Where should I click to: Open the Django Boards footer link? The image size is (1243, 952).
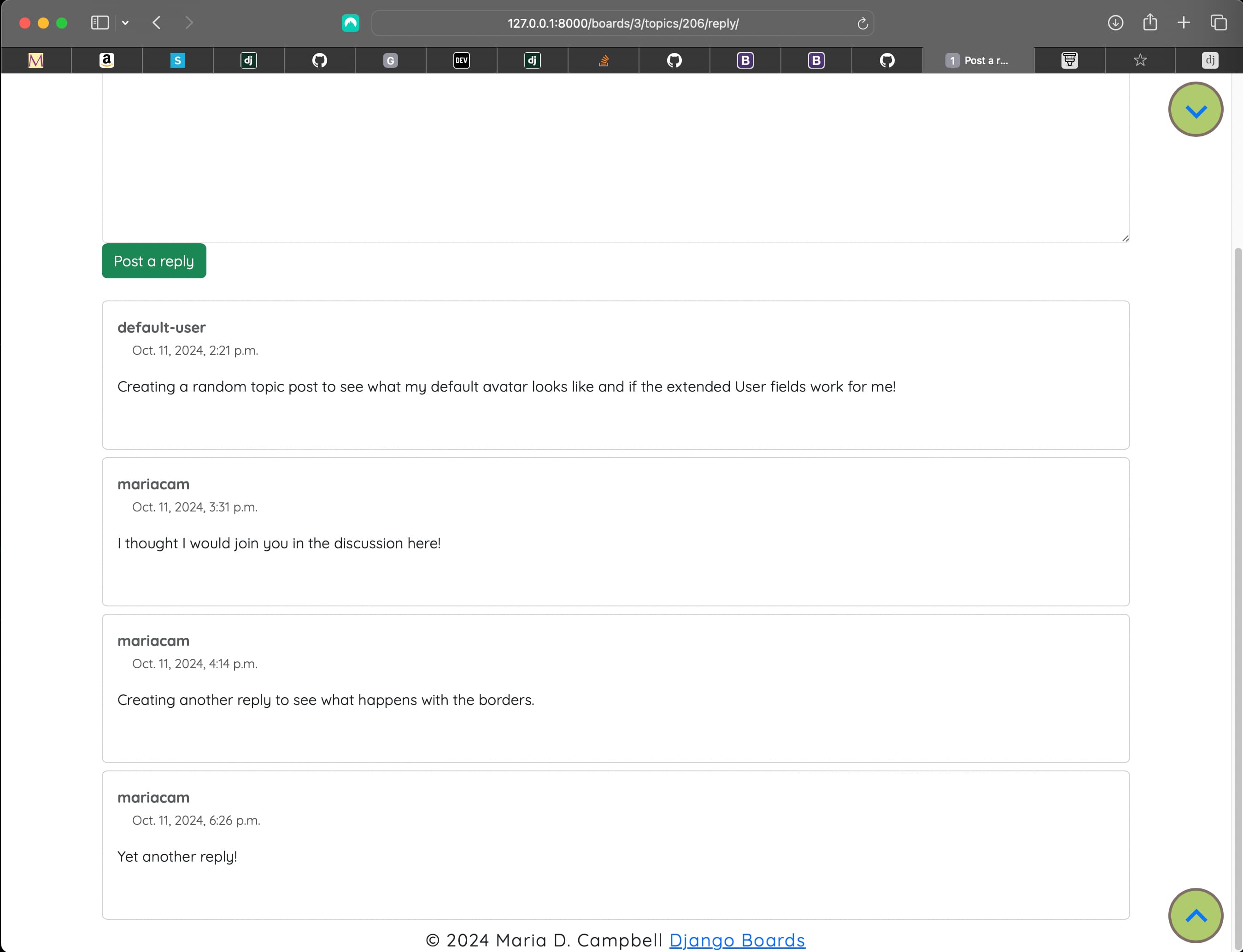737,940
